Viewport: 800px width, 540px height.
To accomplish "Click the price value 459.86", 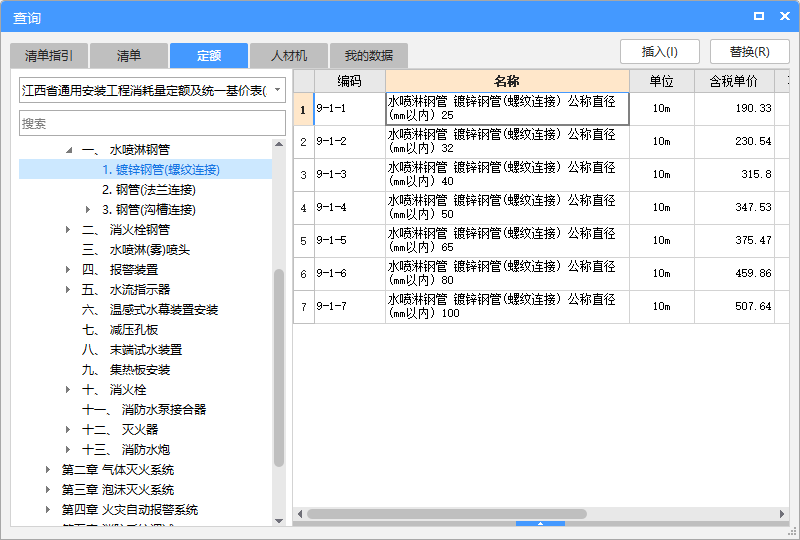I will click(753, 274).
